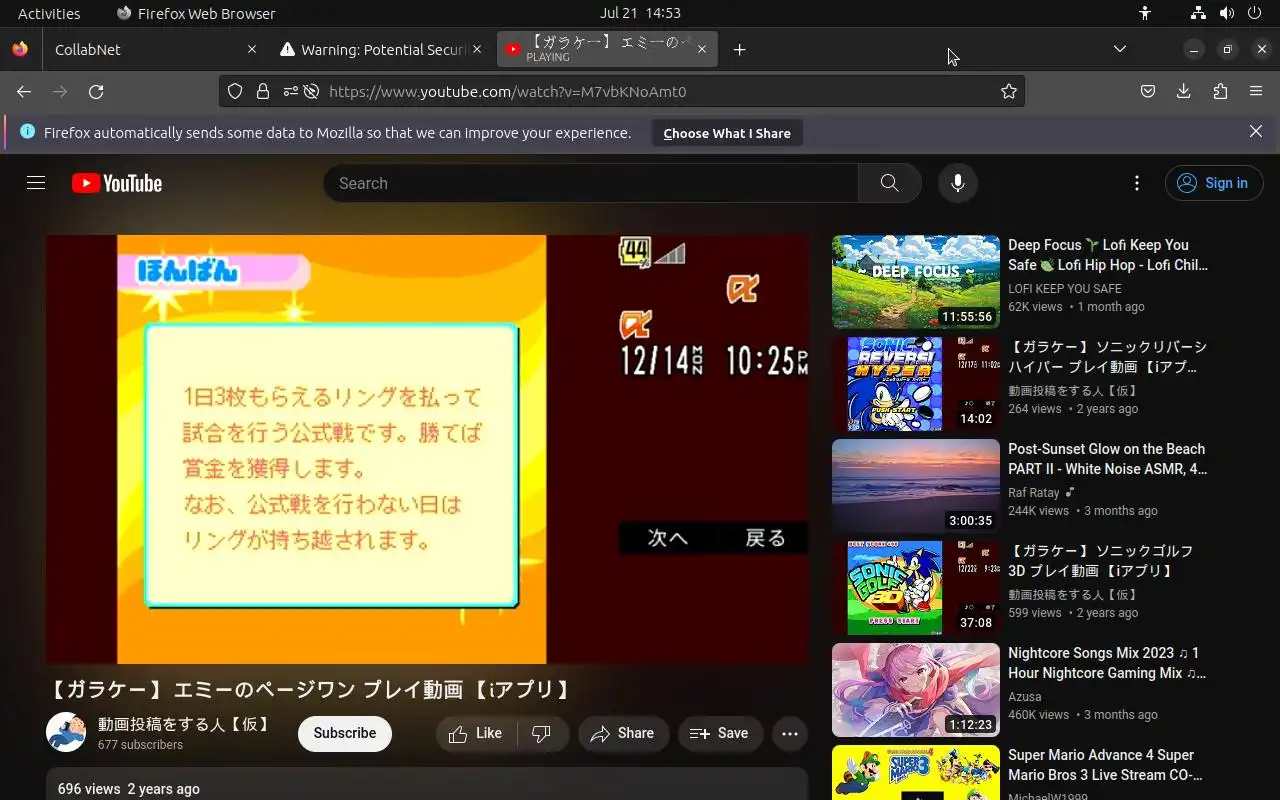Click the search magnifier button
This screenshot has height=800, width=1280.
889,183
